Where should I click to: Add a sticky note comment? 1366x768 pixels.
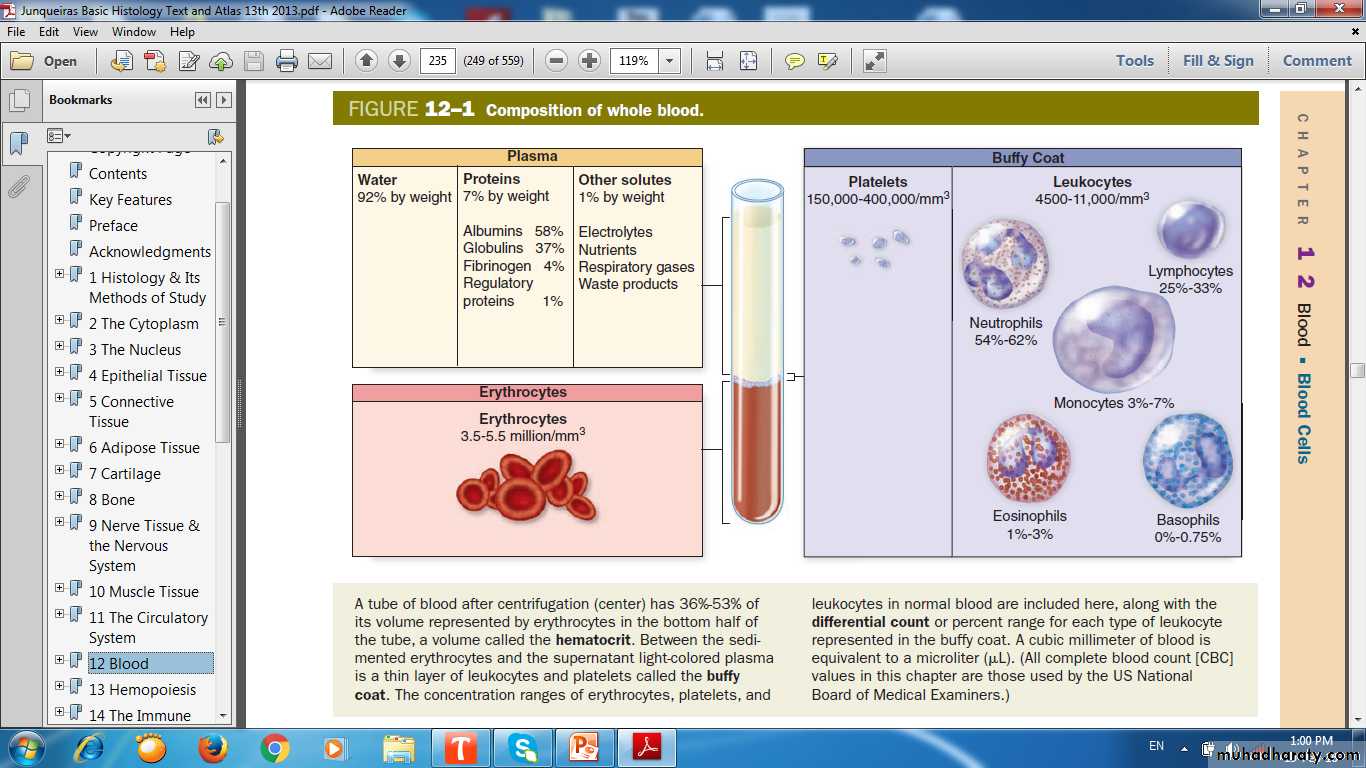point(794,61)
